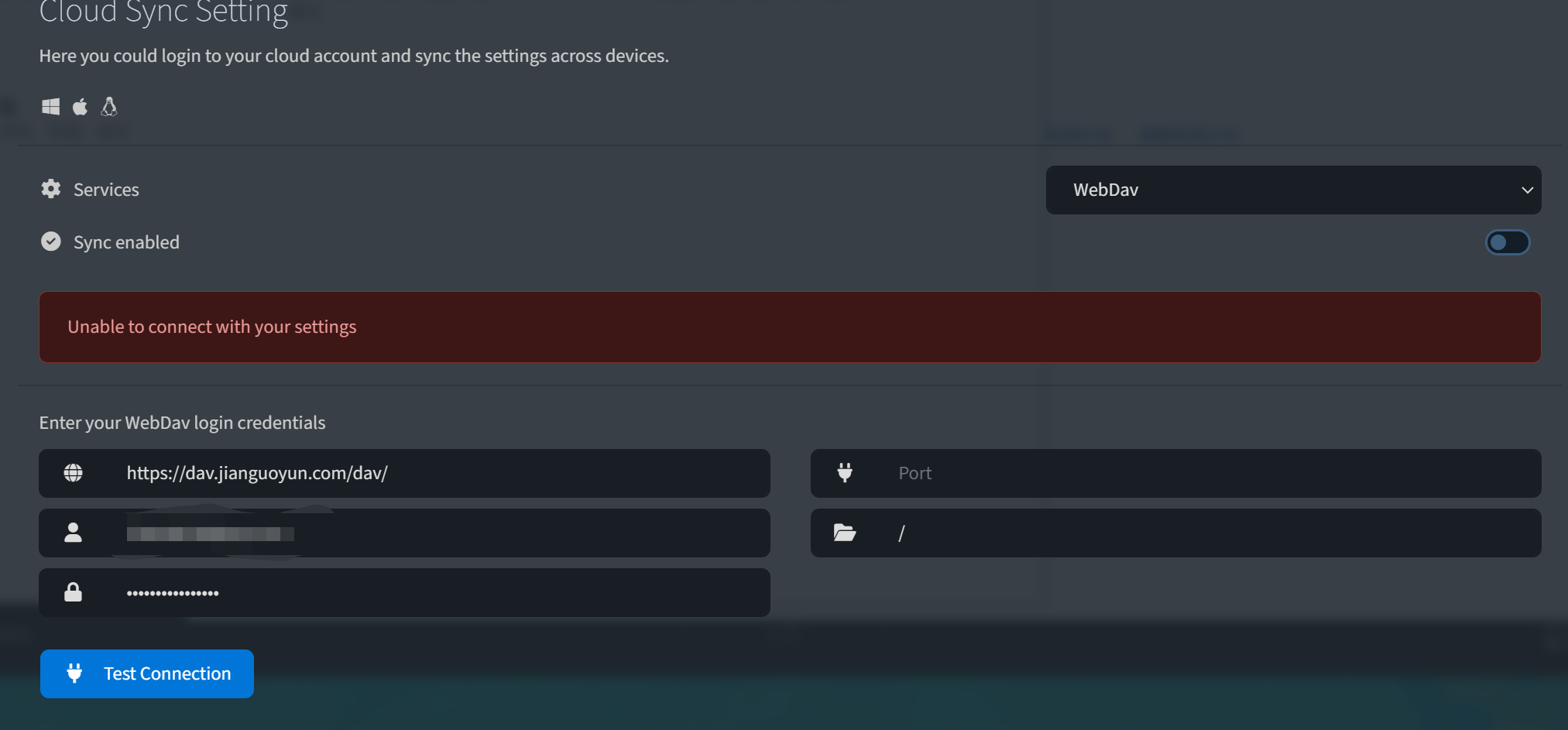Select the Apple platform icon

point(80,107)
